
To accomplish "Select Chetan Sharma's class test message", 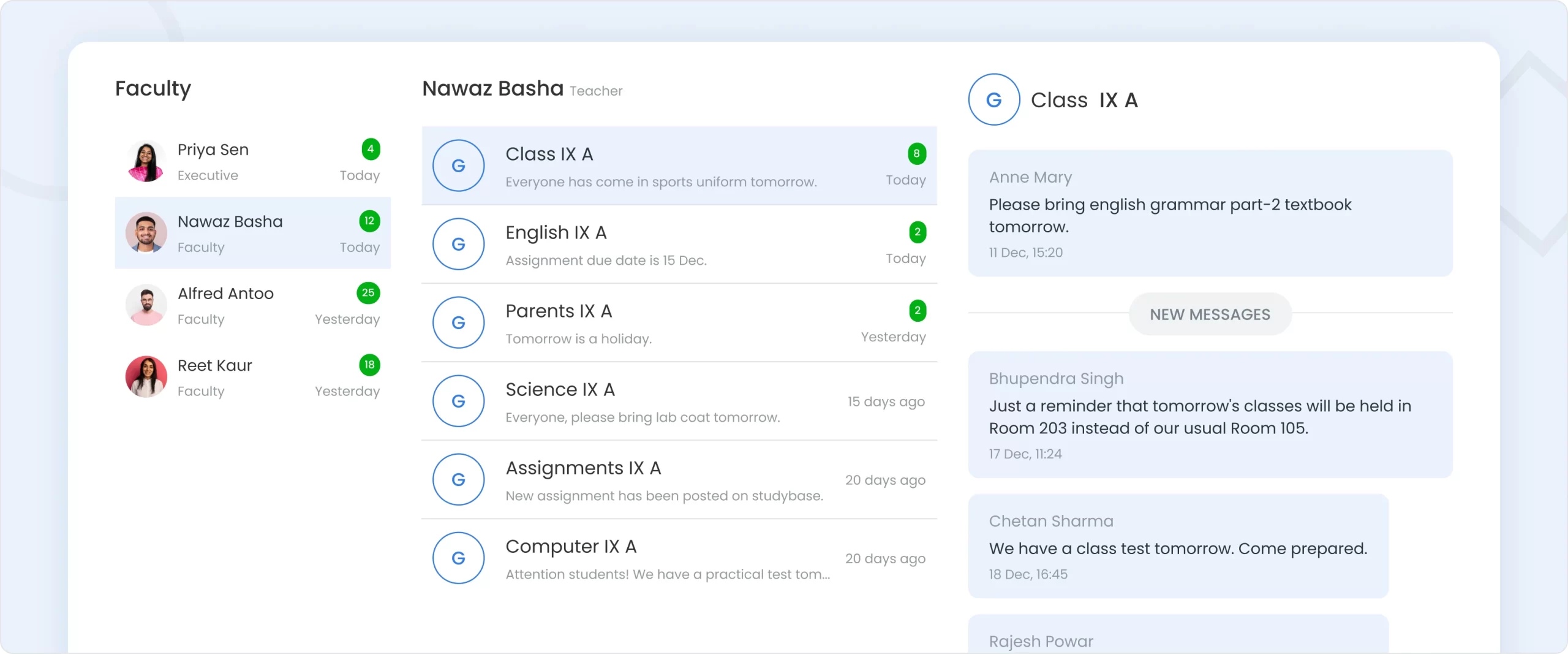I will pyautogui.click(x=1179, y=547).
